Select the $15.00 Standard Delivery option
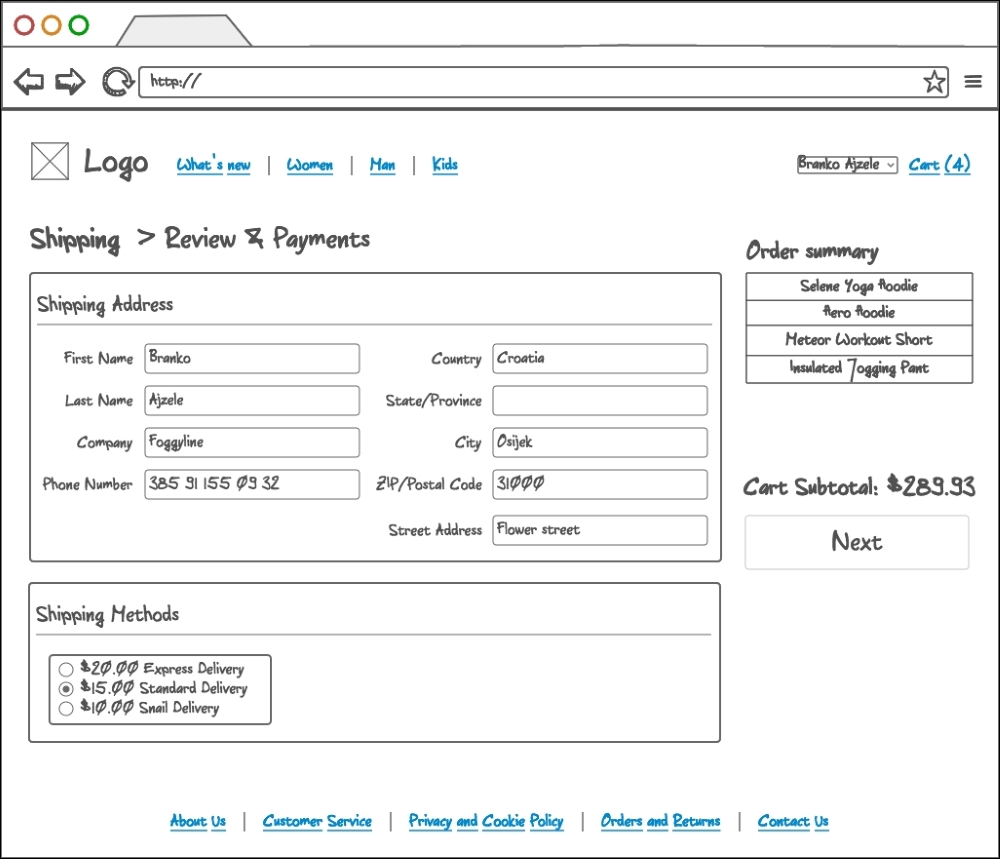 click(x=66, y=688)
